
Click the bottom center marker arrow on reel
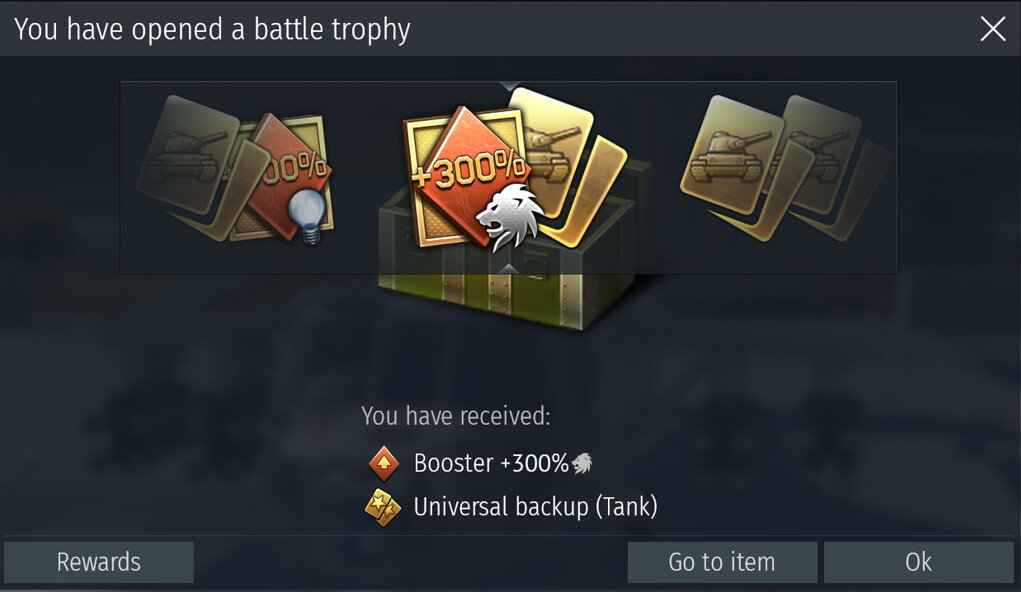pos(509,269)
